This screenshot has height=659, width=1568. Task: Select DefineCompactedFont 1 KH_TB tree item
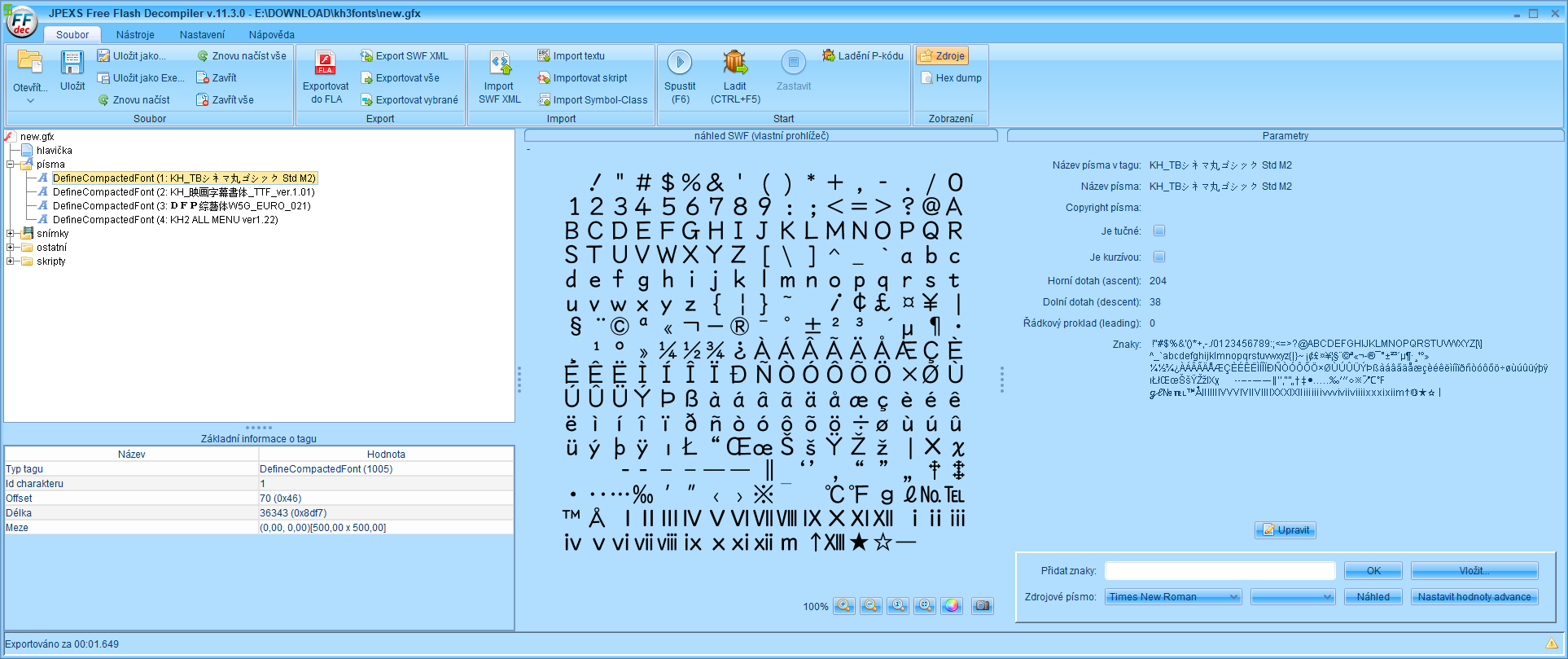tap(184, 178)
